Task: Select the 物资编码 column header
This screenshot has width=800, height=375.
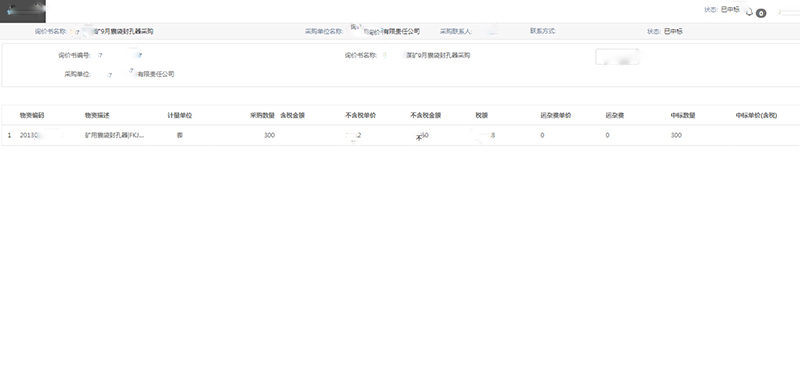Action: click(32, 115)
